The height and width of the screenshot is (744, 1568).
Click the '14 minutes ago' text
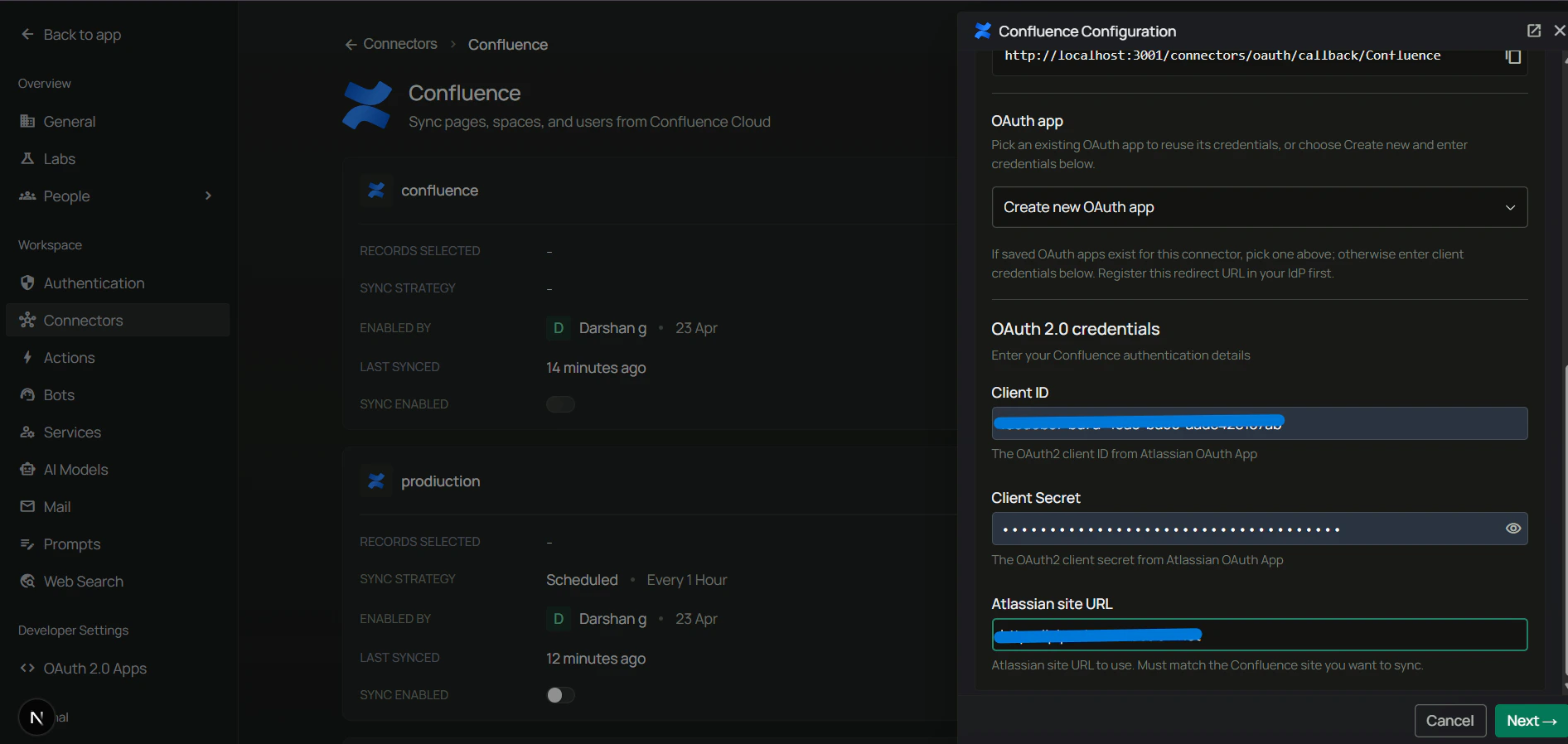pyautogui.click(x=596, y=368)
